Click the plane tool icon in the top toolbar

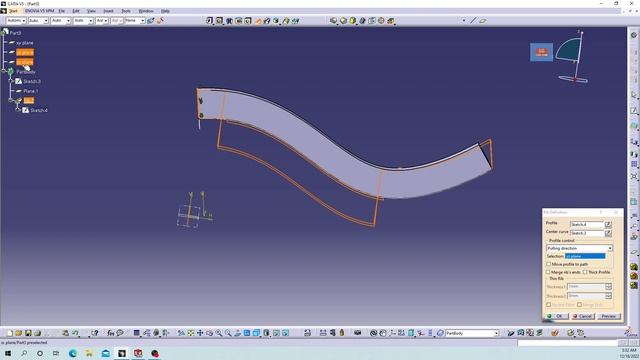point(483,20)
